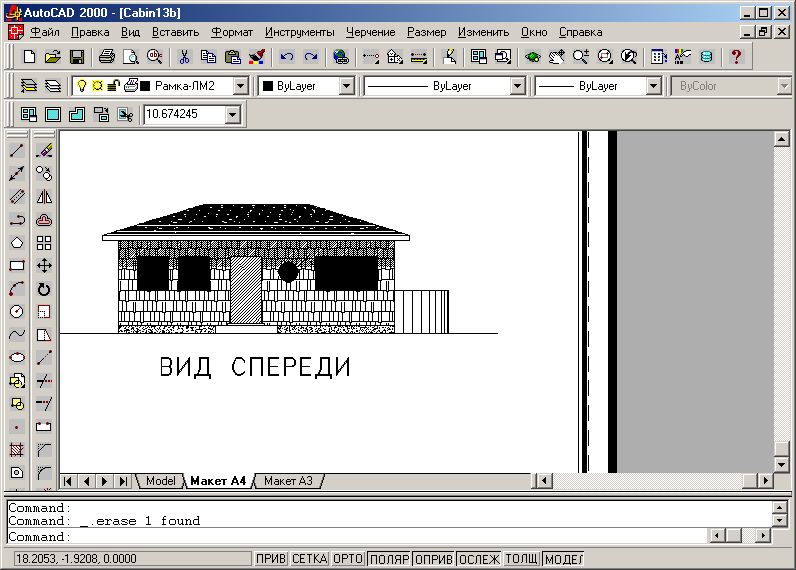
Task: Open Print Preview
Action: click(130, 56)
